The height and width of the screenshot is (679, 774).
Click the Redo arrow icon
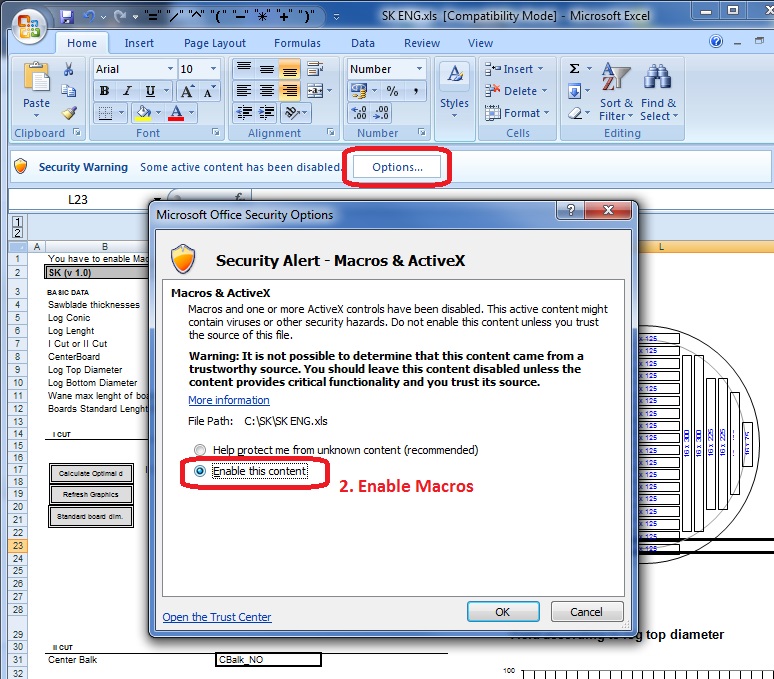(x=120, y=17)
